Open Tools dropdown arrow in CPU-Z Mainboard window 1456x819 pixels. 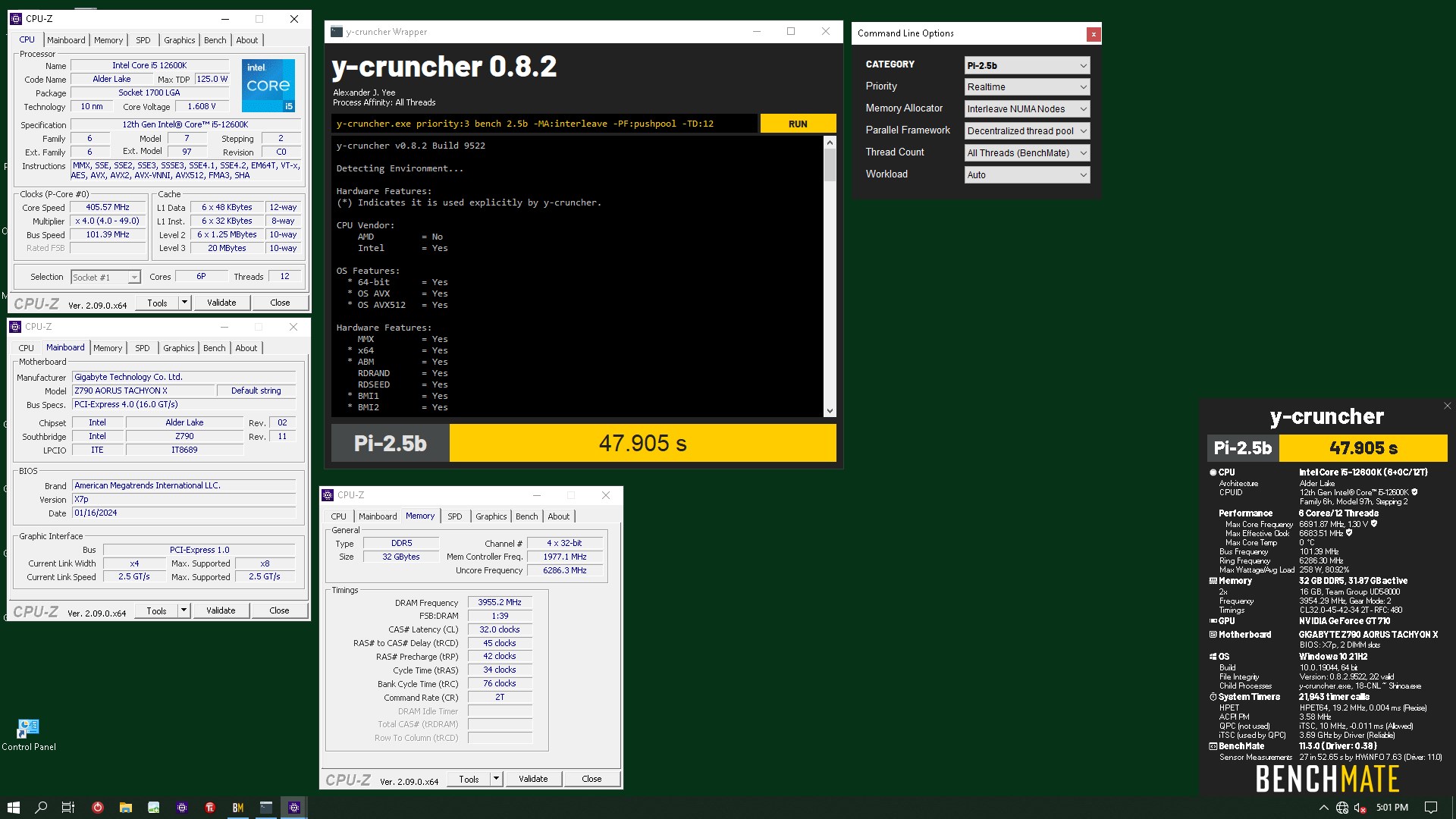pyautogui.click(x=184, y=610)
